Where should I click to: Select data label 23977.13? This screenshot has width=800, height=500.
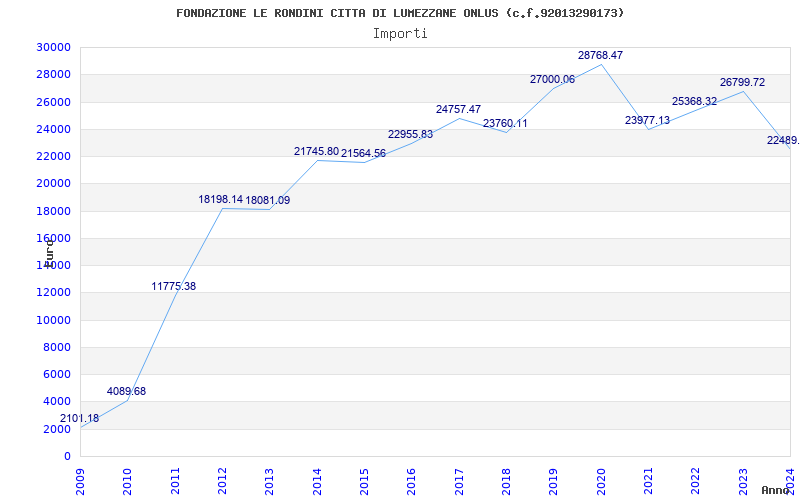pos(647,120)
